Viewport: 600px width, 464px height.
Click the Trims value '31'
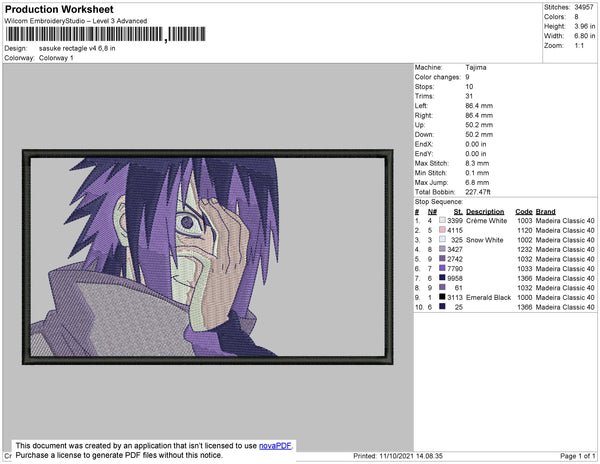(469, 96)
